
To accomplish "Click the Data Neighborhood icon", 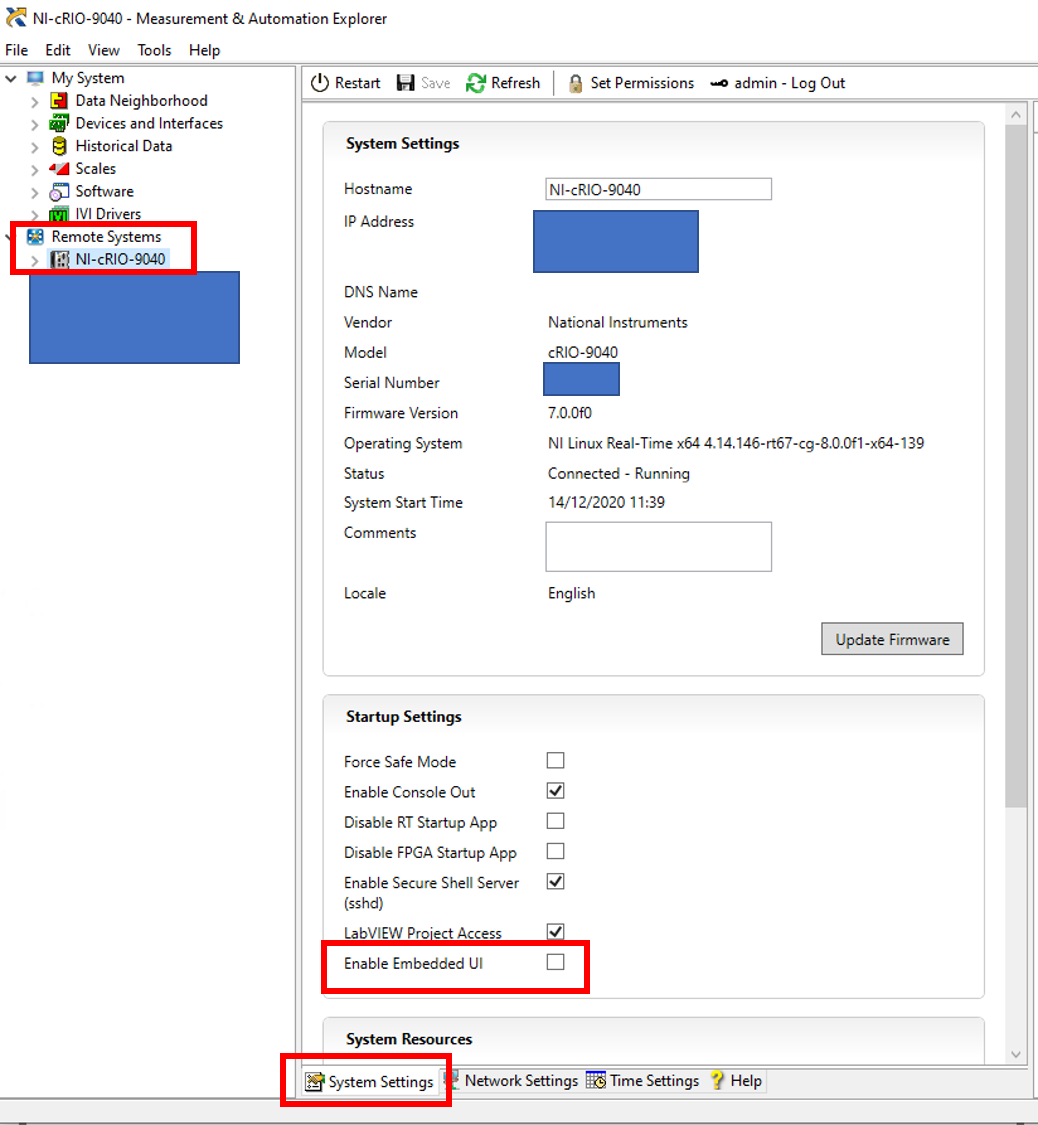I will click(59, 100).
